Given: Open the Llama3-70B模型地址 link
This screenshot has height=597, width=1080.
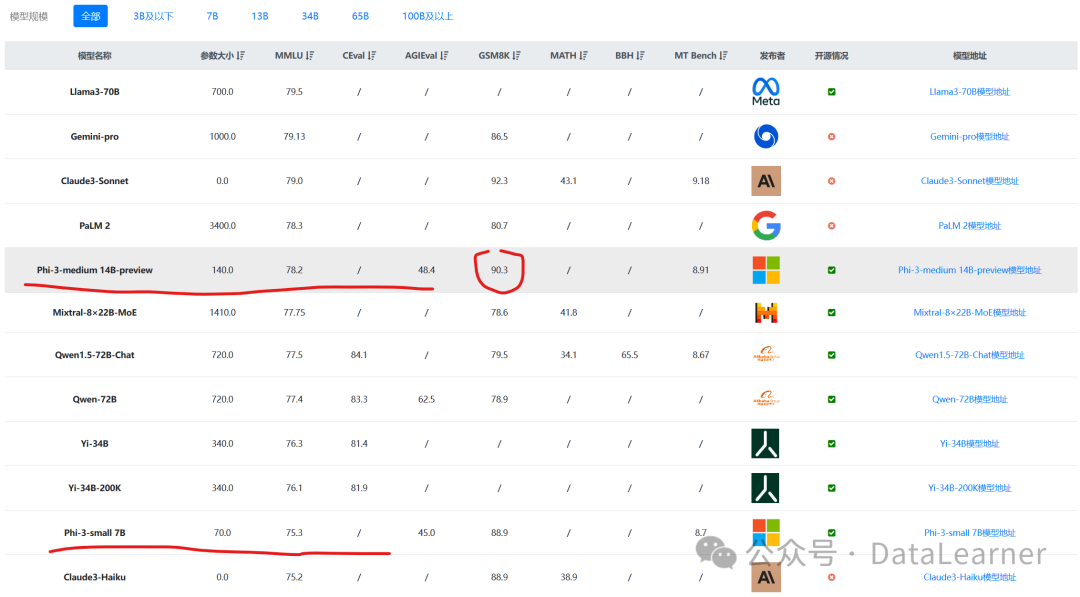Looking at the screenshot, I should point(969,92).
